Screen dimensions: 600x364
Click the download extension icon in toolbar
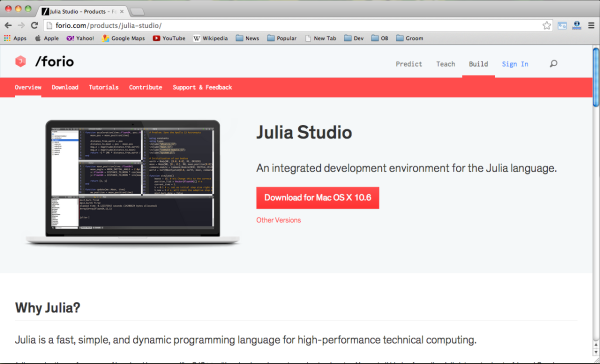pyautogui.click(x=577, y=26)
